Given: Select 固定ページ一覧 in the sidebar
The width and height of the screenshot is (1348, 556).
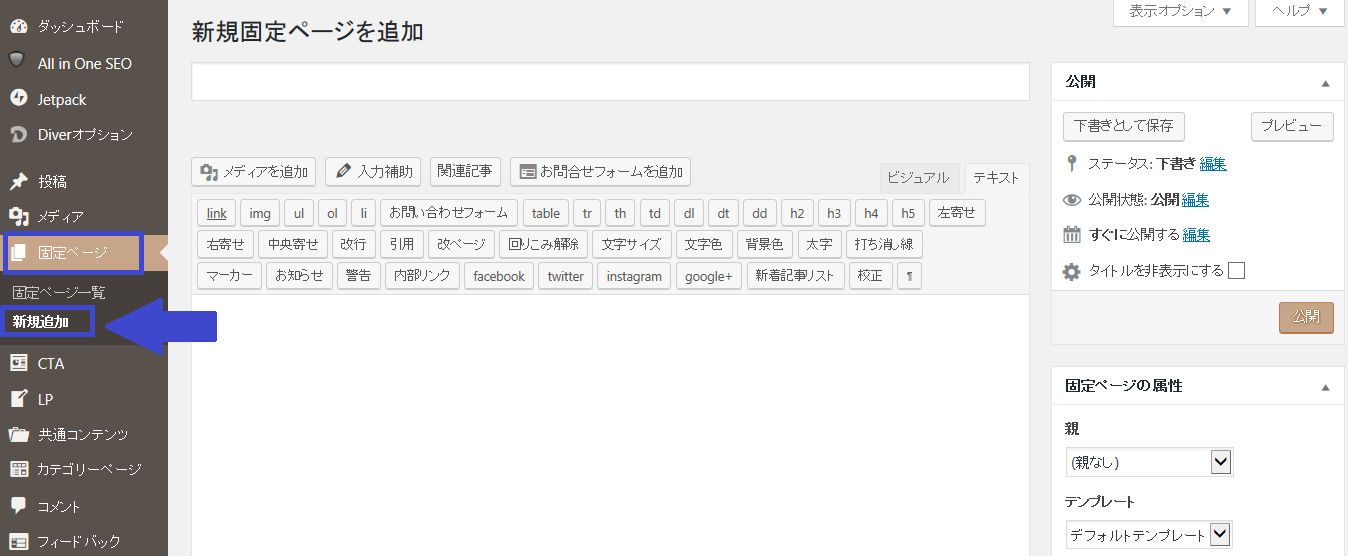Looking at the screenshot, I should pyautogui.click(x=59, y=293).
